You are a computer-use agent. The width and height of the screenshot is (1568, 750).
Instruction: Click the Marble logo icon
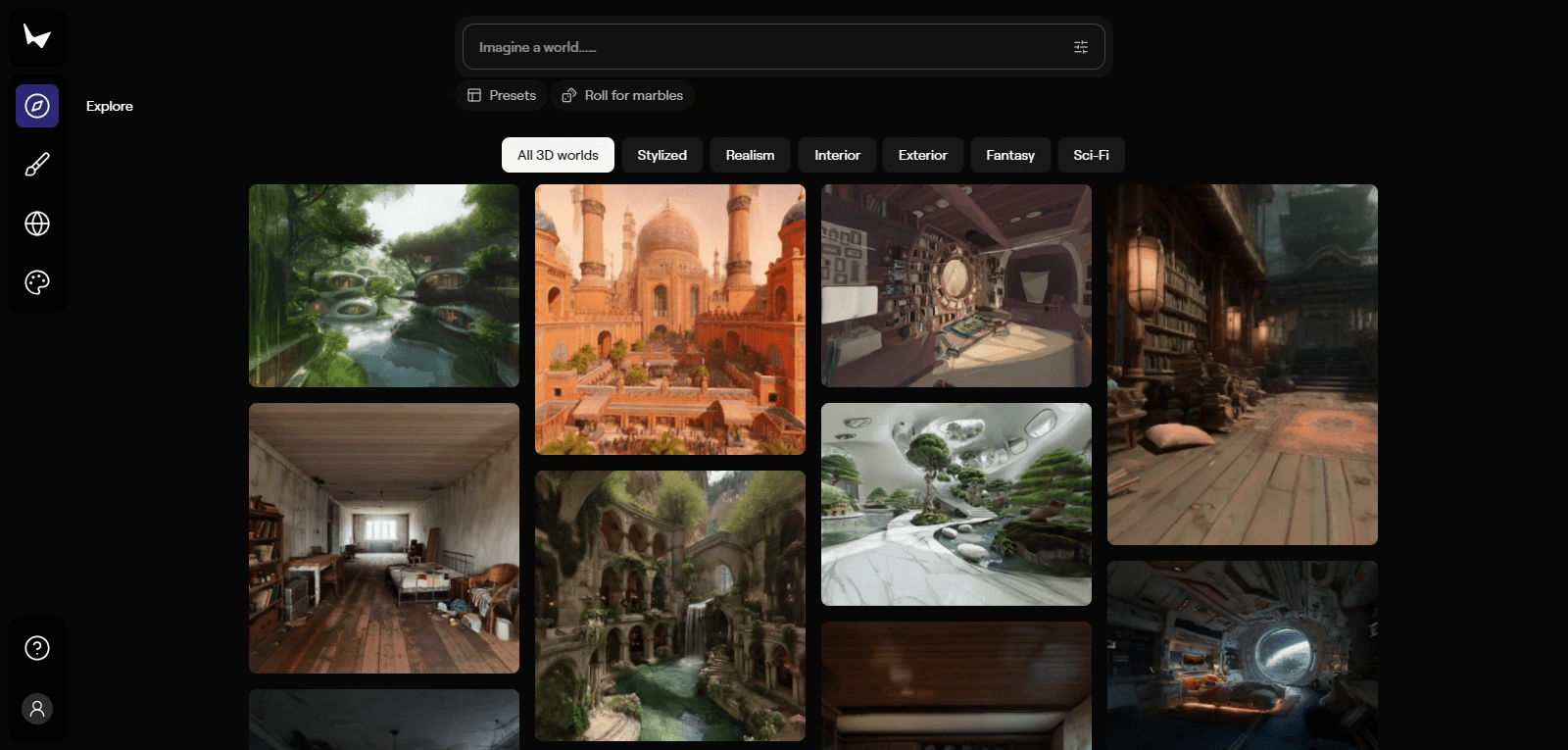tap(37, 37)
